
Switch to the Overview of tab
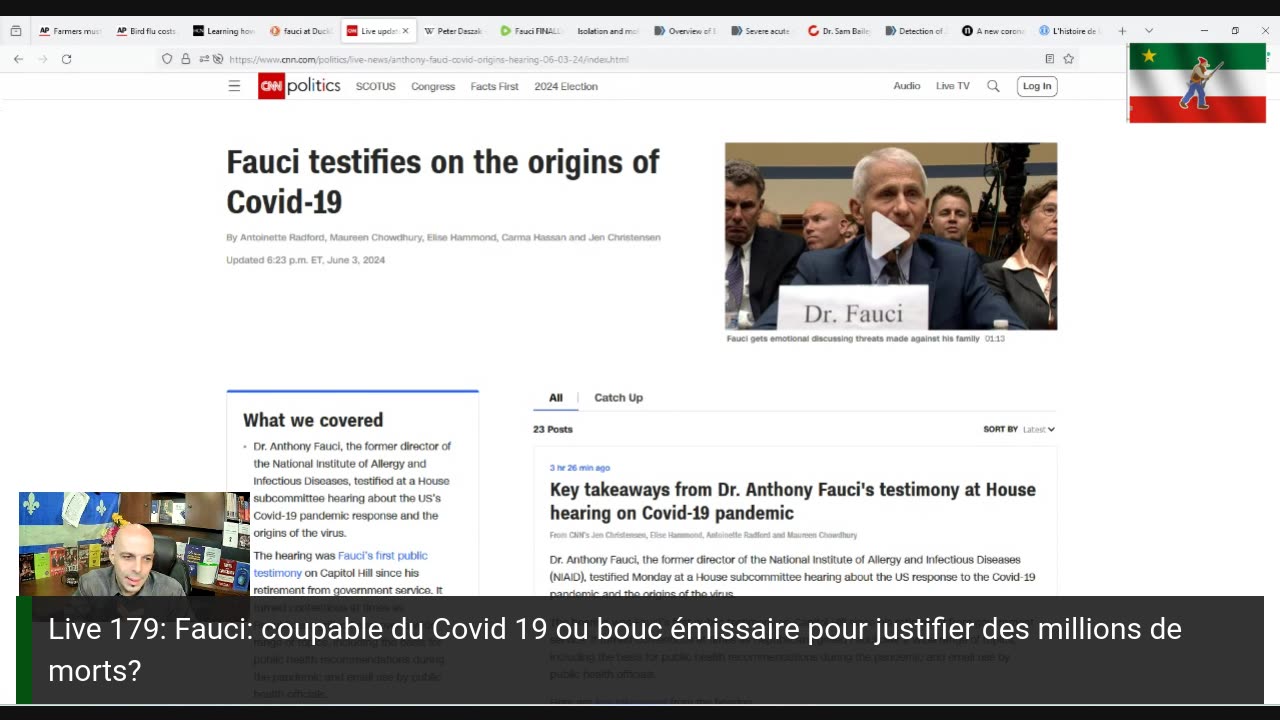coord(685,31)
